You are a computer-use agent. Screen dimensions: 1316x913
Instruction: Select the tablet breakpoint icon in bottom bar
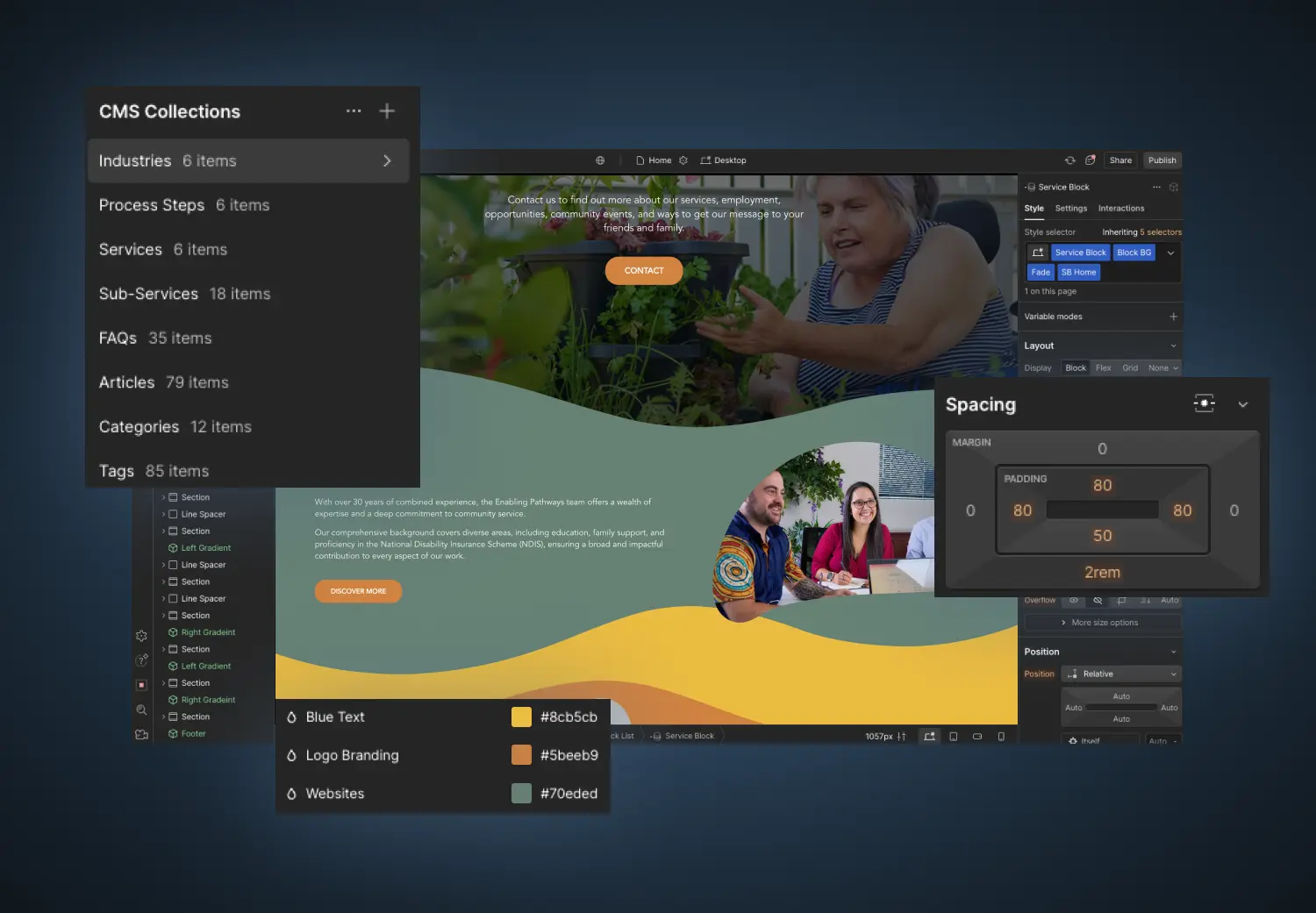pyautogui.click(x=954, y=737)
